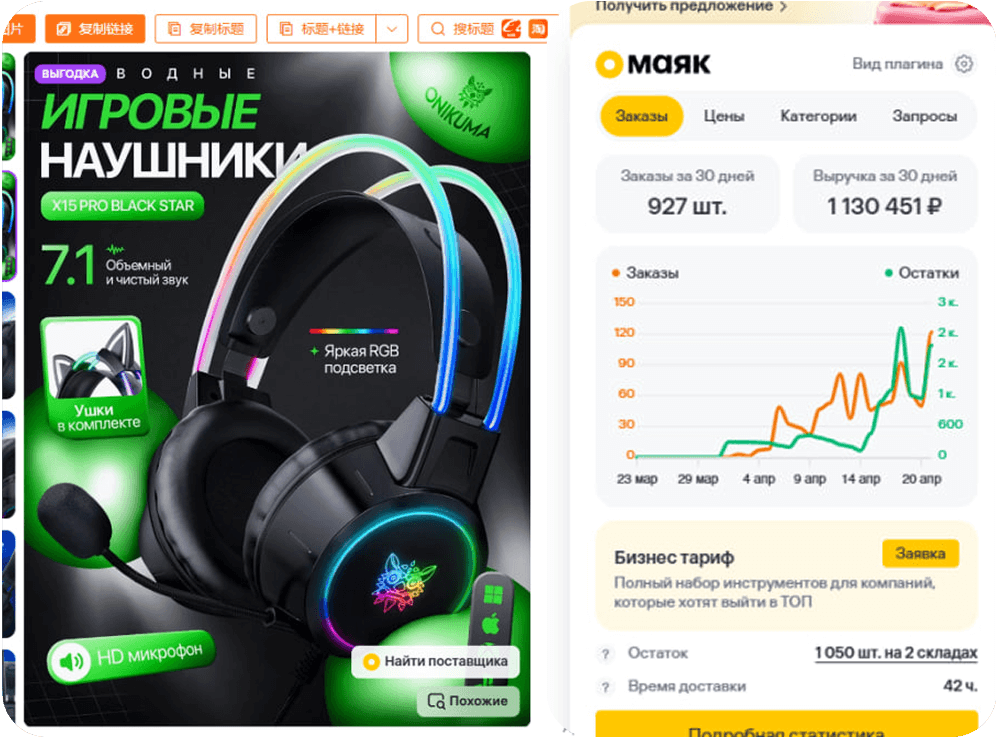The height and width of the screenshot is (737, 996).
Task: Toggle the Остатки legend in chart
Action: pos(922,273)
